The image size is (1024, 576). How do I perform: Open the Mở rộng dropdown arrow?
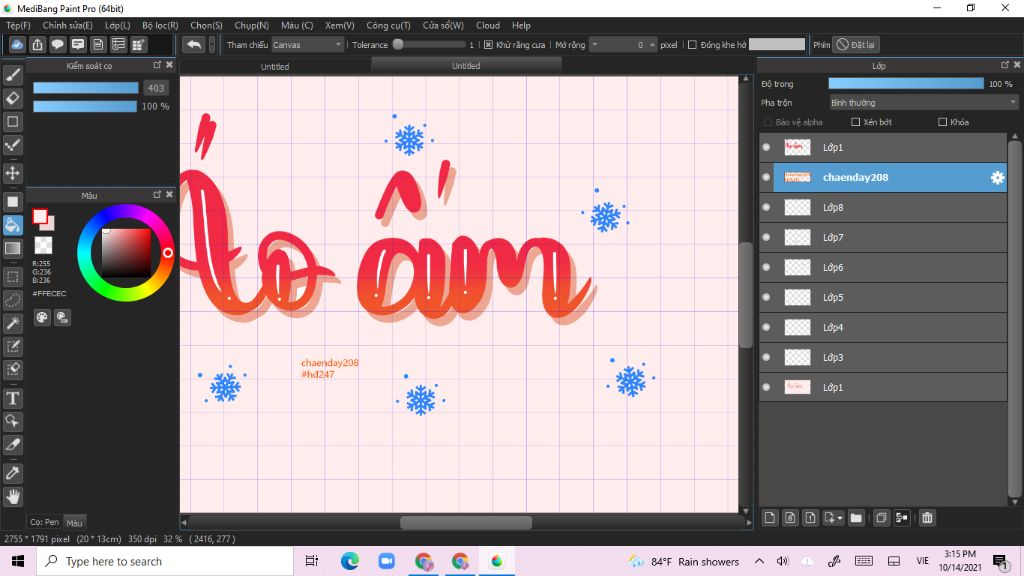point(594,44)
